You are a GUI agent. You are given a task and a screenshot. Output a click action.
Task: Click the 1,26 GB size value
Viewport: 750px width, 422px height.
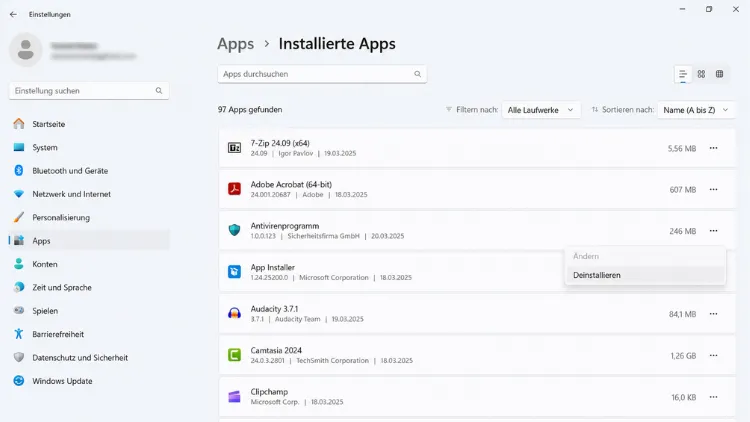pos(683,356)
